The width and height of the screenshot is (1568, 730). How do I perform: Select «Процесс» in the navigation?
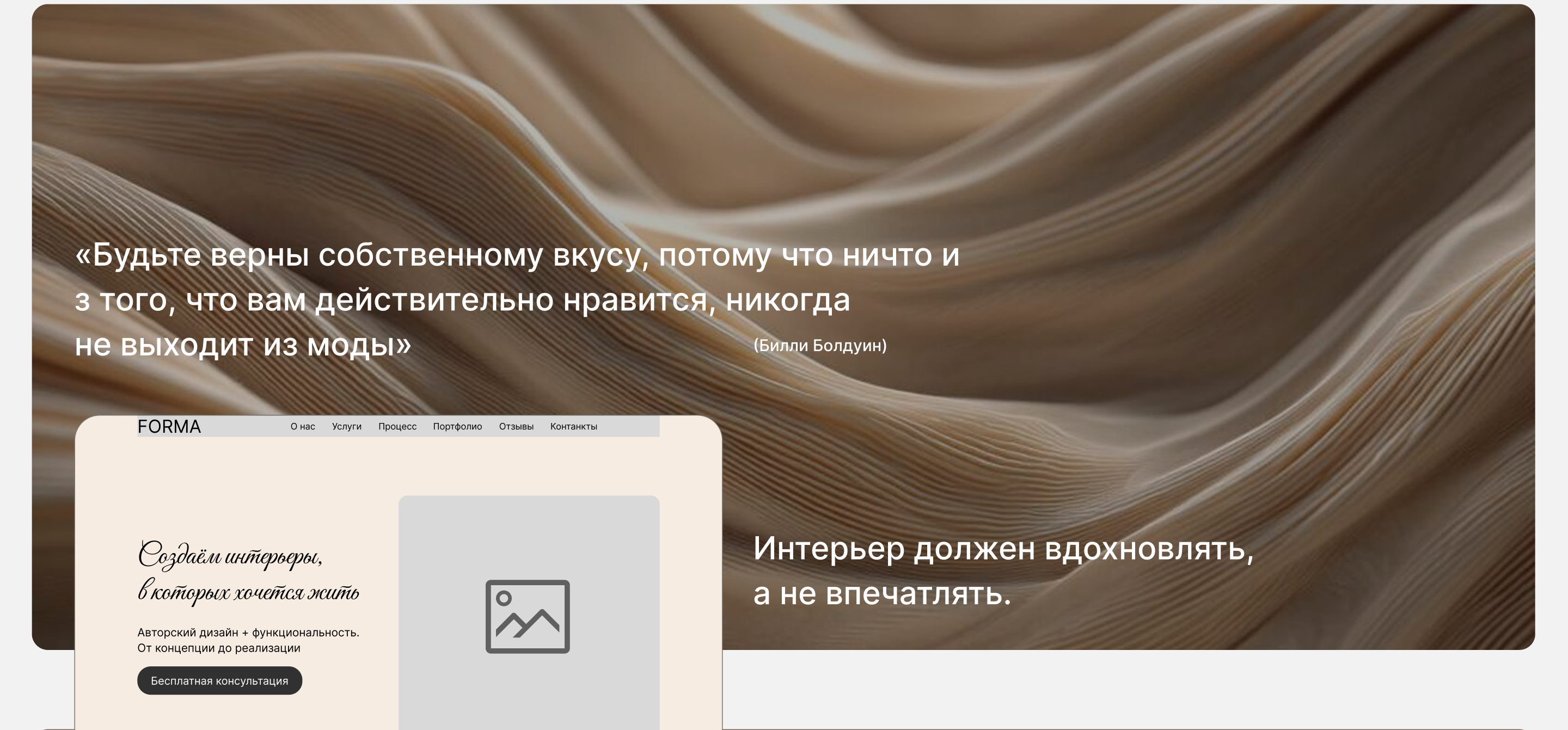click(397, 426)
